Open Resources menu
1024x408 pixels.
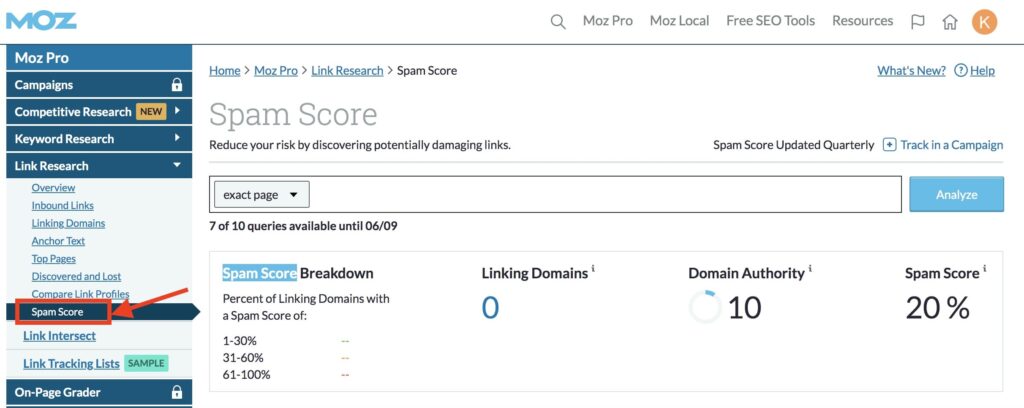coord(862,21)
